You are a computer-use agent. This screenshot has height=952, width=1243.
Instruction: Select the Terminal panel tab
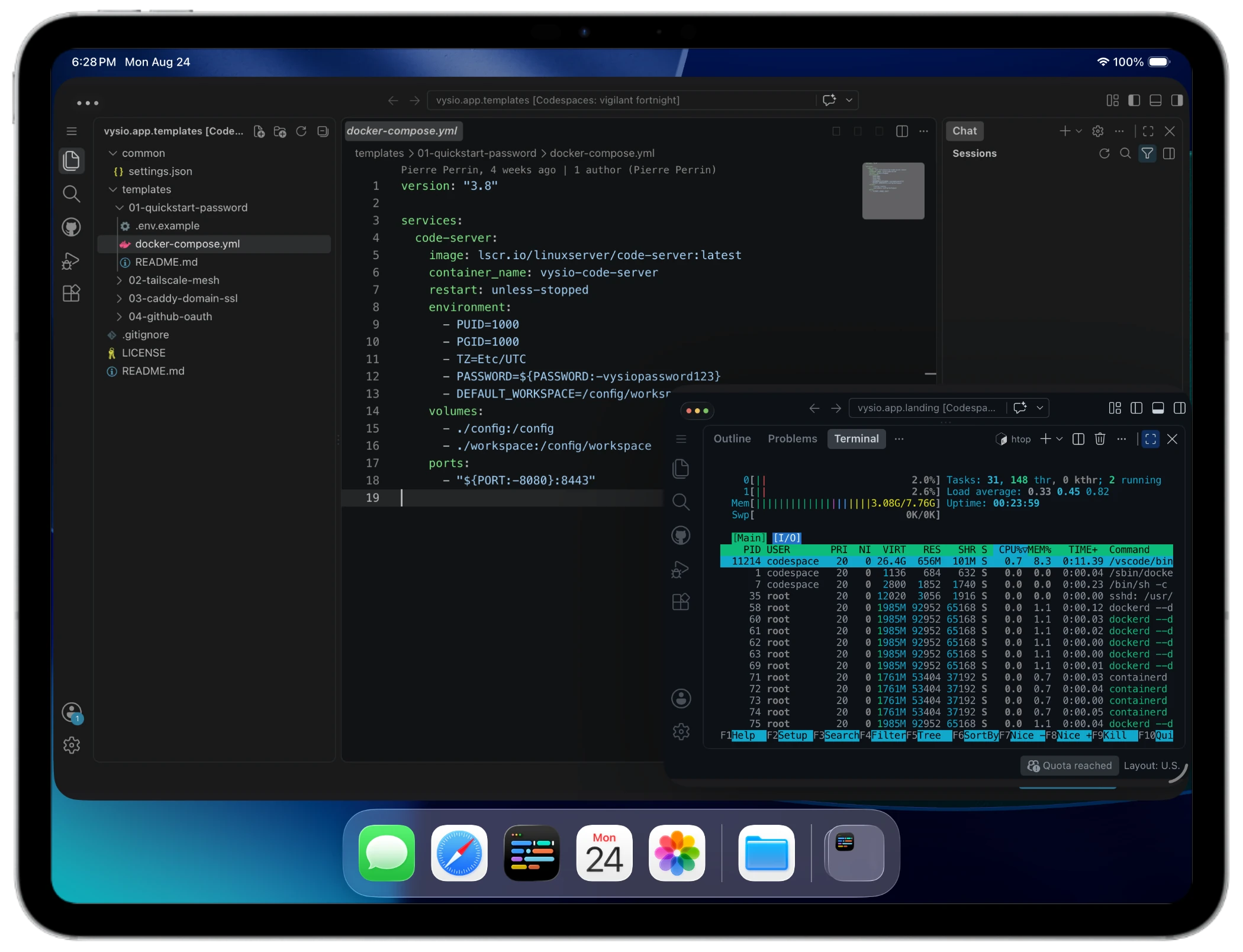856,439
